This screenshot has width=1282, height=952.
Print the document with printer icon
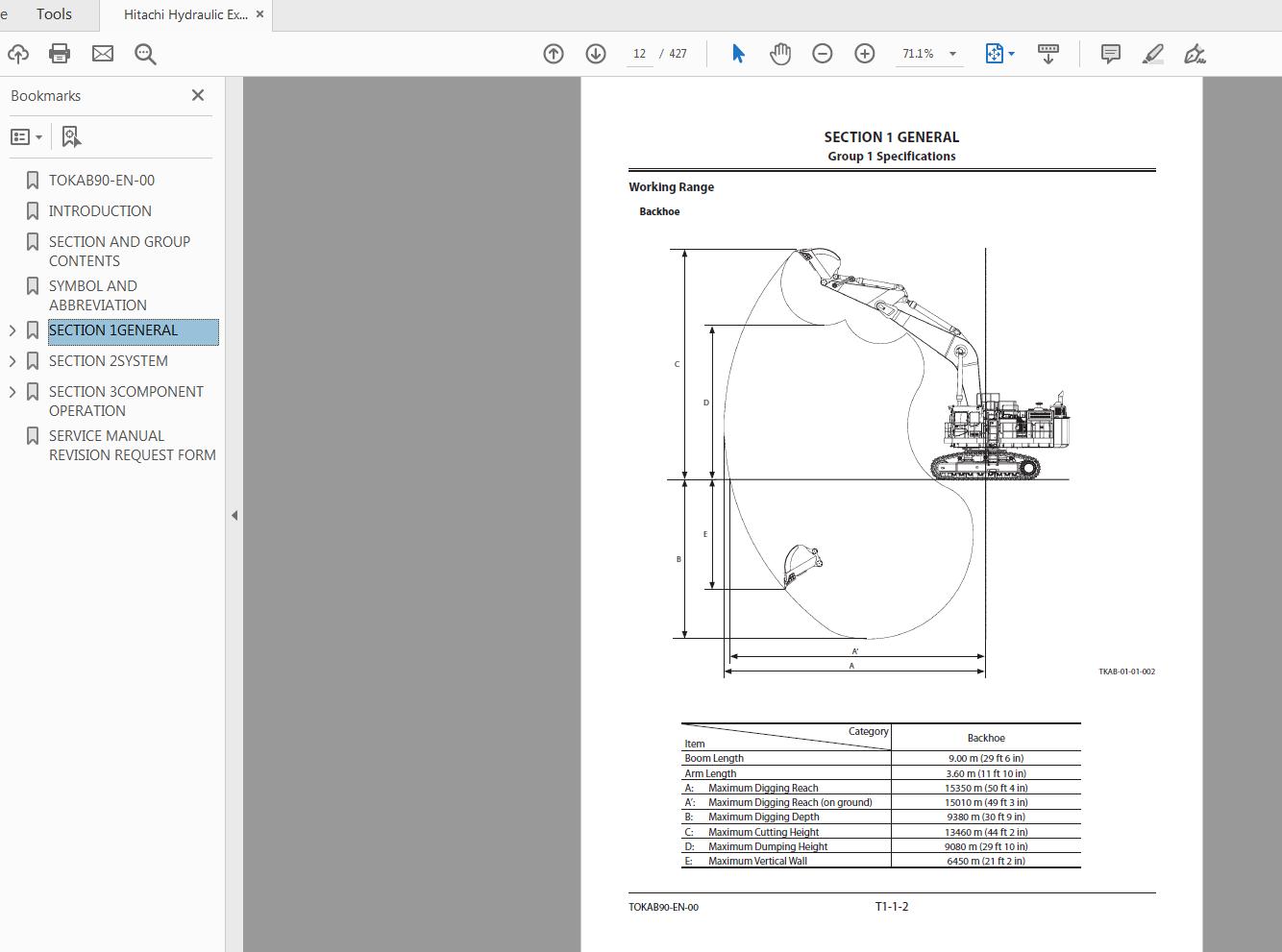pos(60,54)
